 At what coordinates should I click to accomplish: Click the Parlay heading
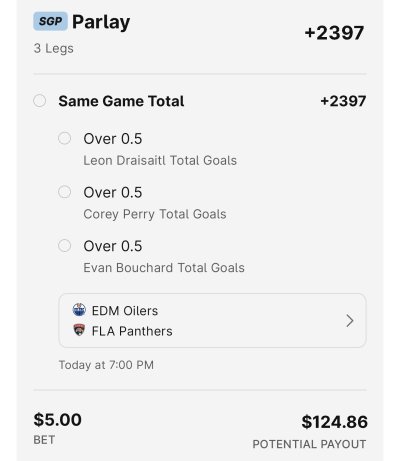[101, 22]
